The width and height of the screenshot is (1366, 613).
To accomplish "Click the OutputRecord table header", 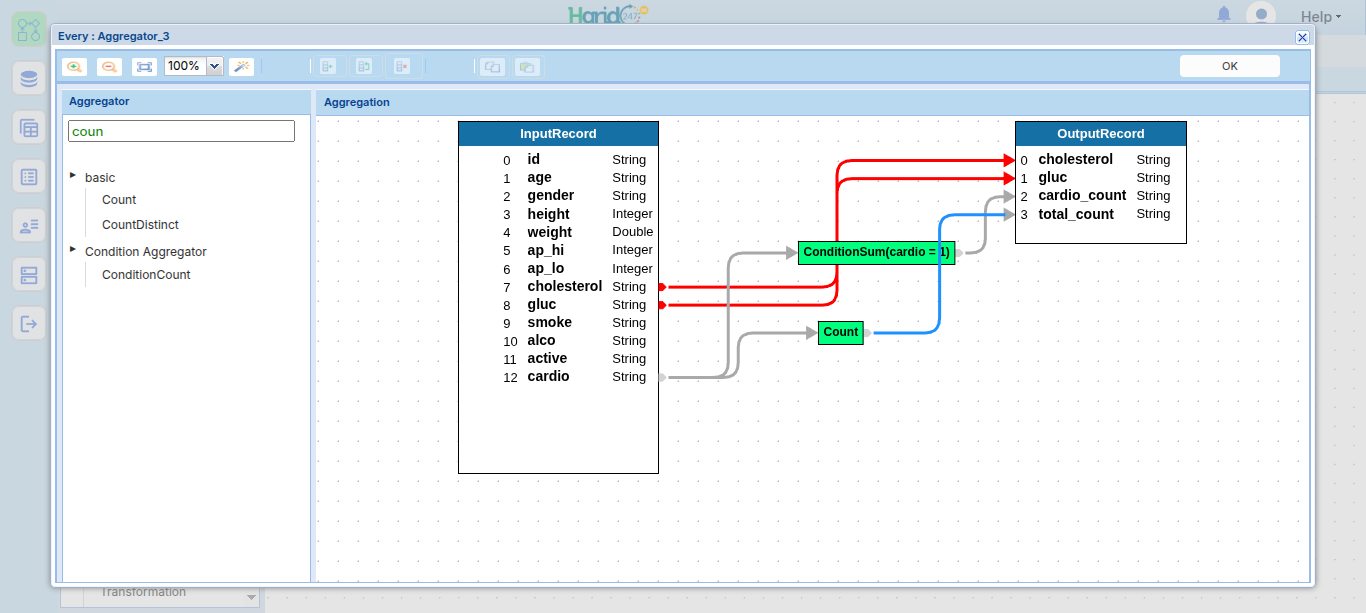I will [x=1100, y=134].
